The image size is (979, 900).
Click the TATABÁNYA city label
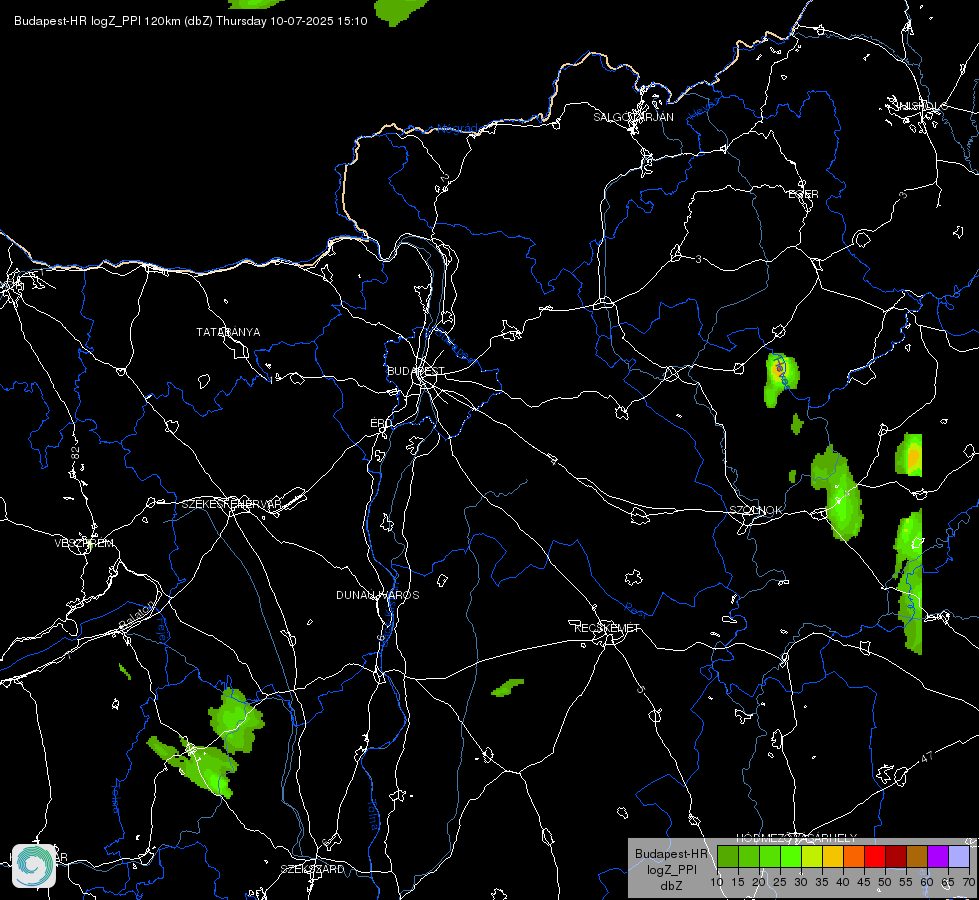[228, 332]
